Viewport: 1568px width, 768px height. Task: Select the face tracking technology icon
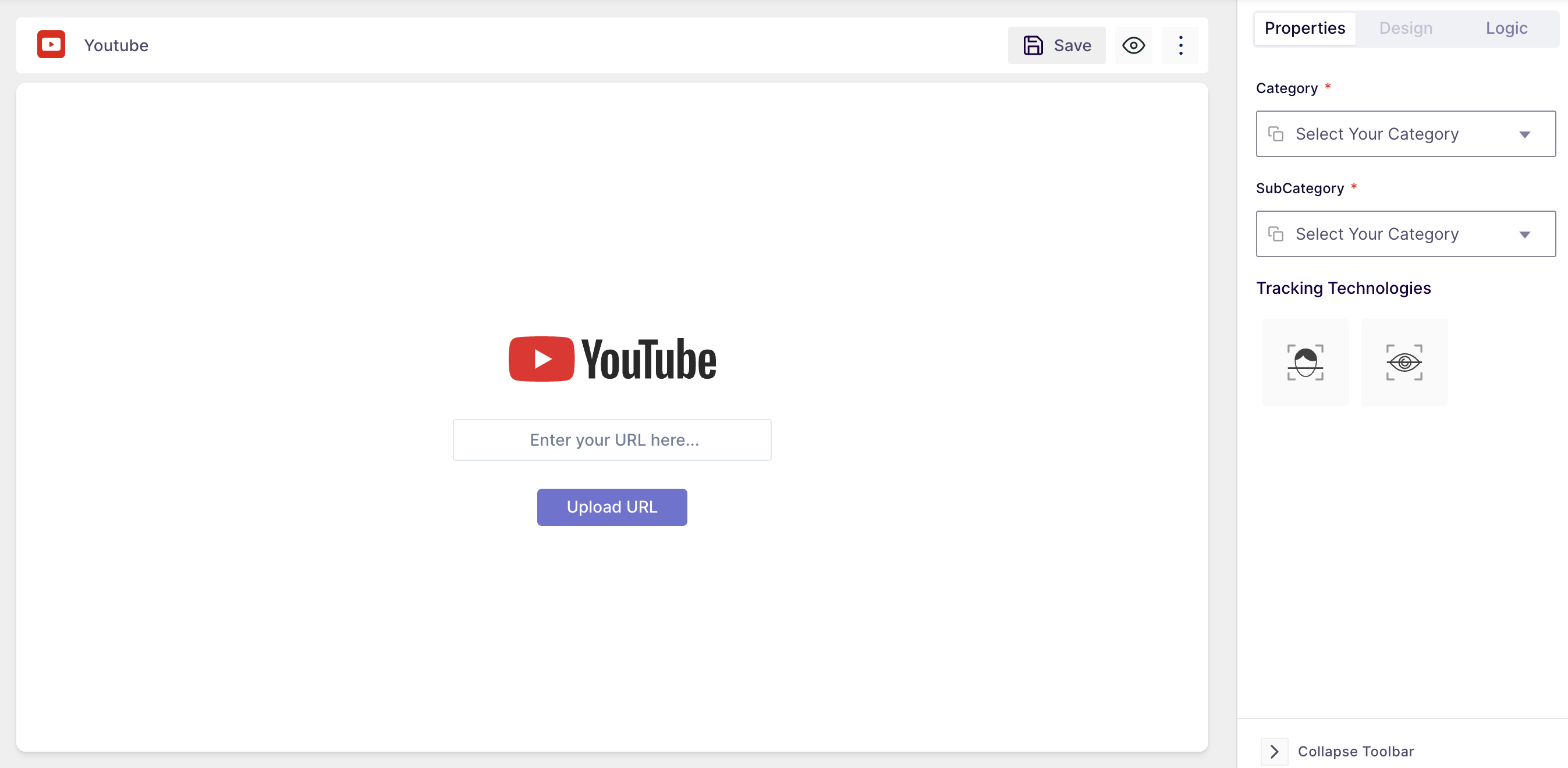1305,362
